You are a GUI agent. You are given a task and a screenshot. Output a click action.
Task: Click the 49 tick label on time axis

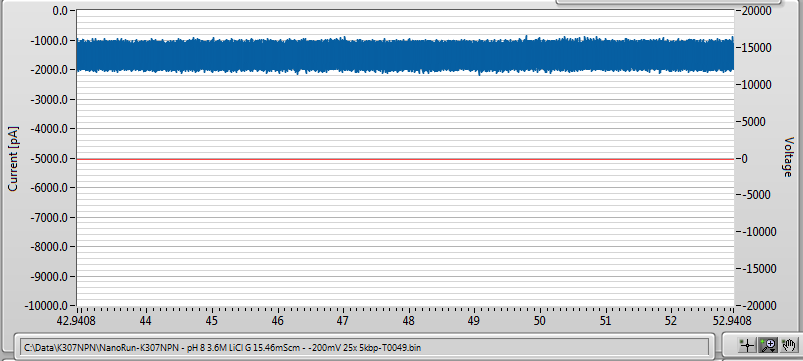[x=474, y=322]
